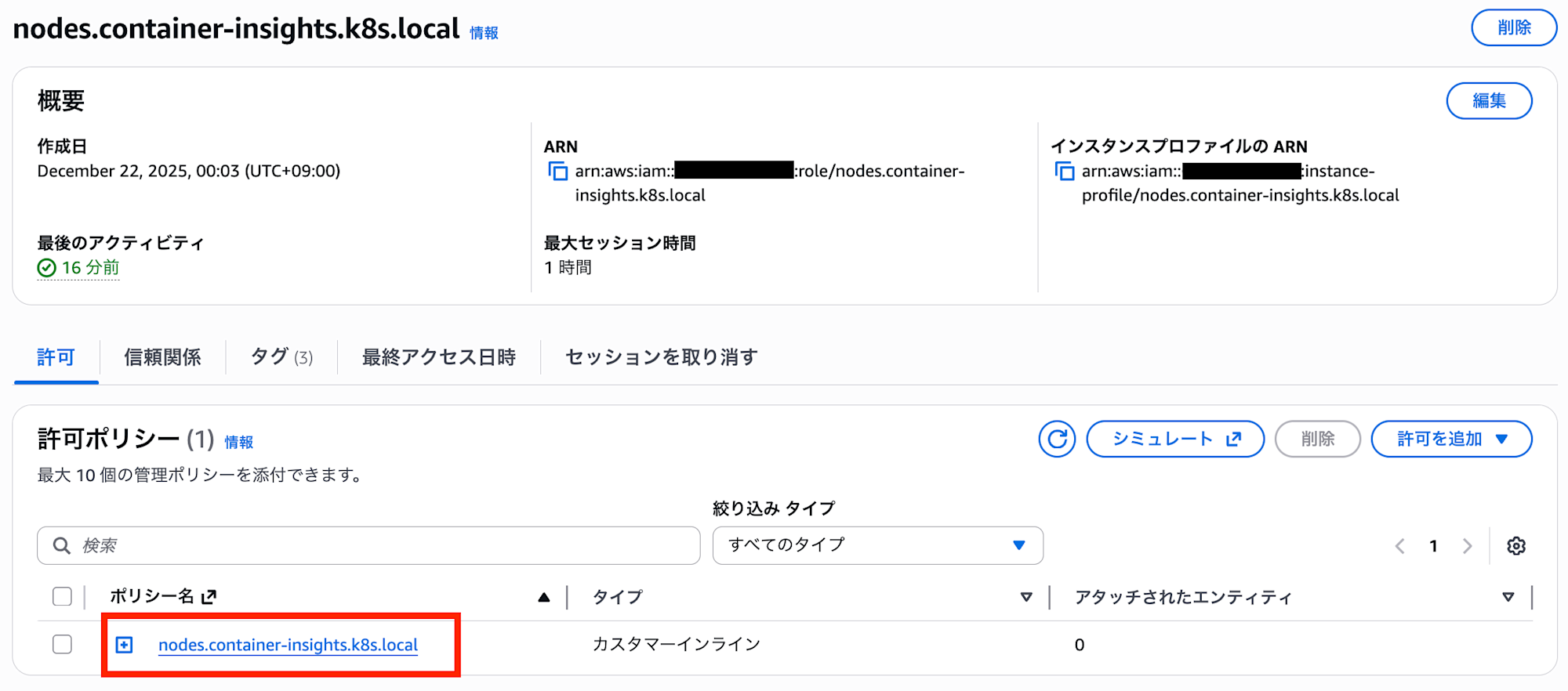
Task: Open the タグ (3) tab
Action: coord(281,357)
